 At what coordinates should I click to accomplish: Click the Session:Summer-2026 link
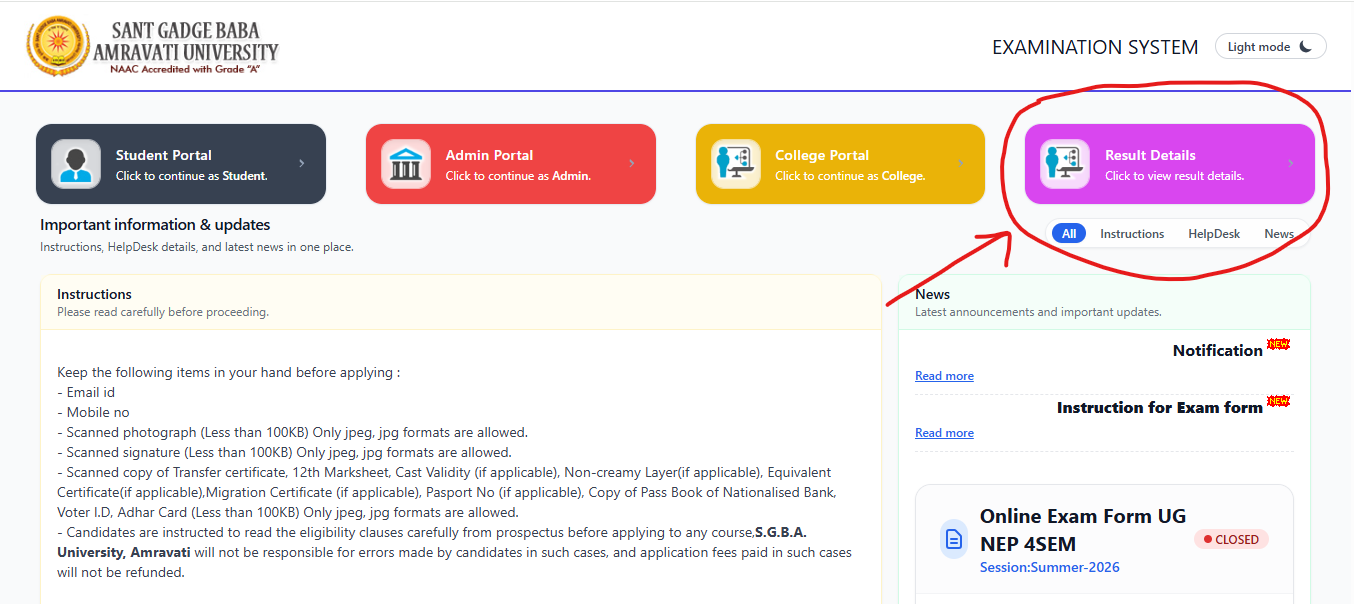[x=1050, y=567]
